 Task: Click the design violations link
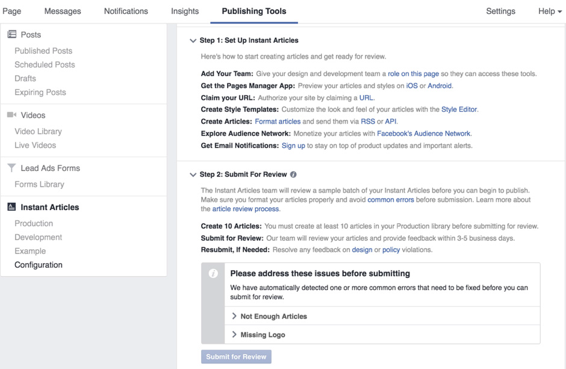[362, 250]
